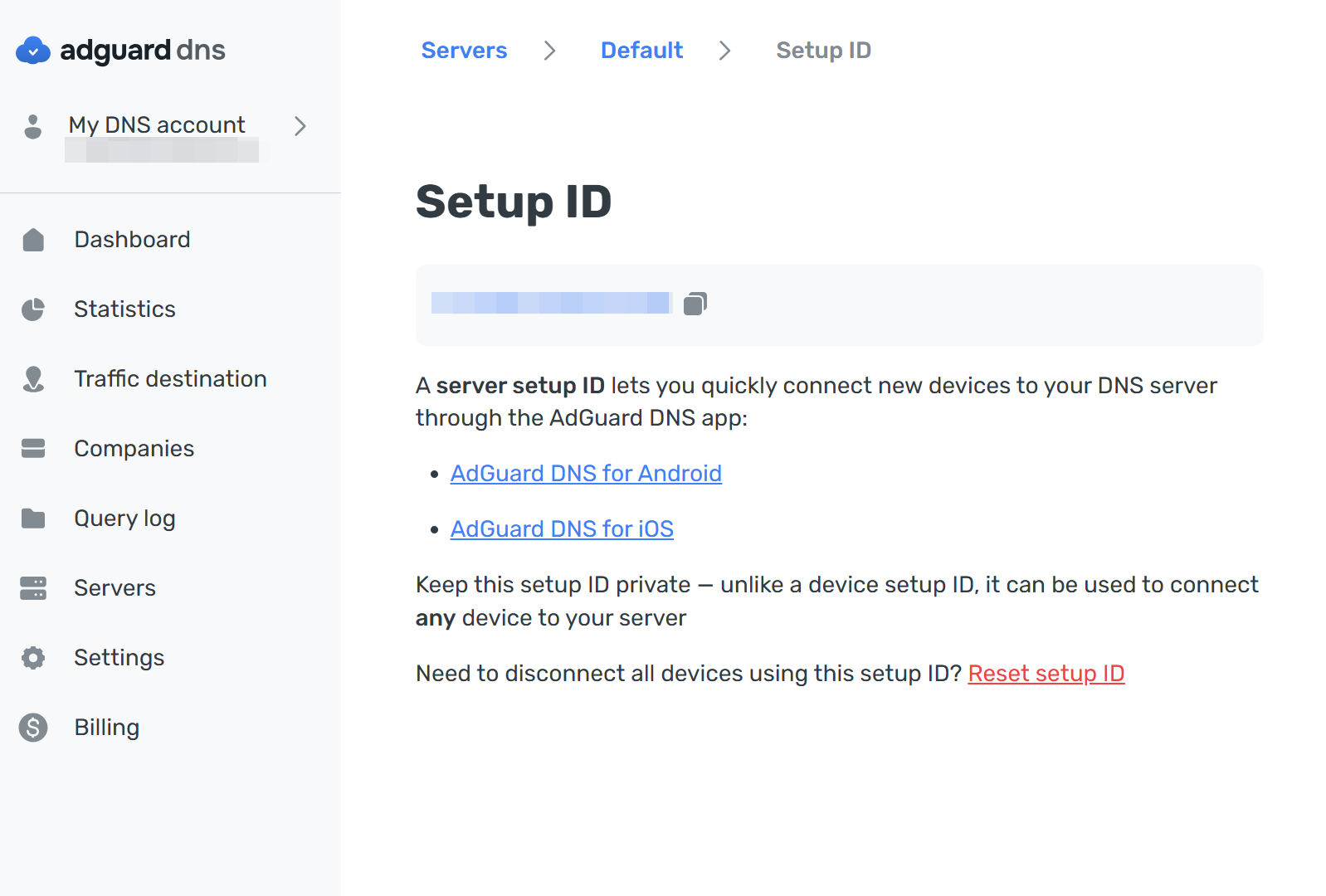Open Settings from sidebar
Image resolution: width=1326 pixels, height=896 pixels.
tap(119, 658)
